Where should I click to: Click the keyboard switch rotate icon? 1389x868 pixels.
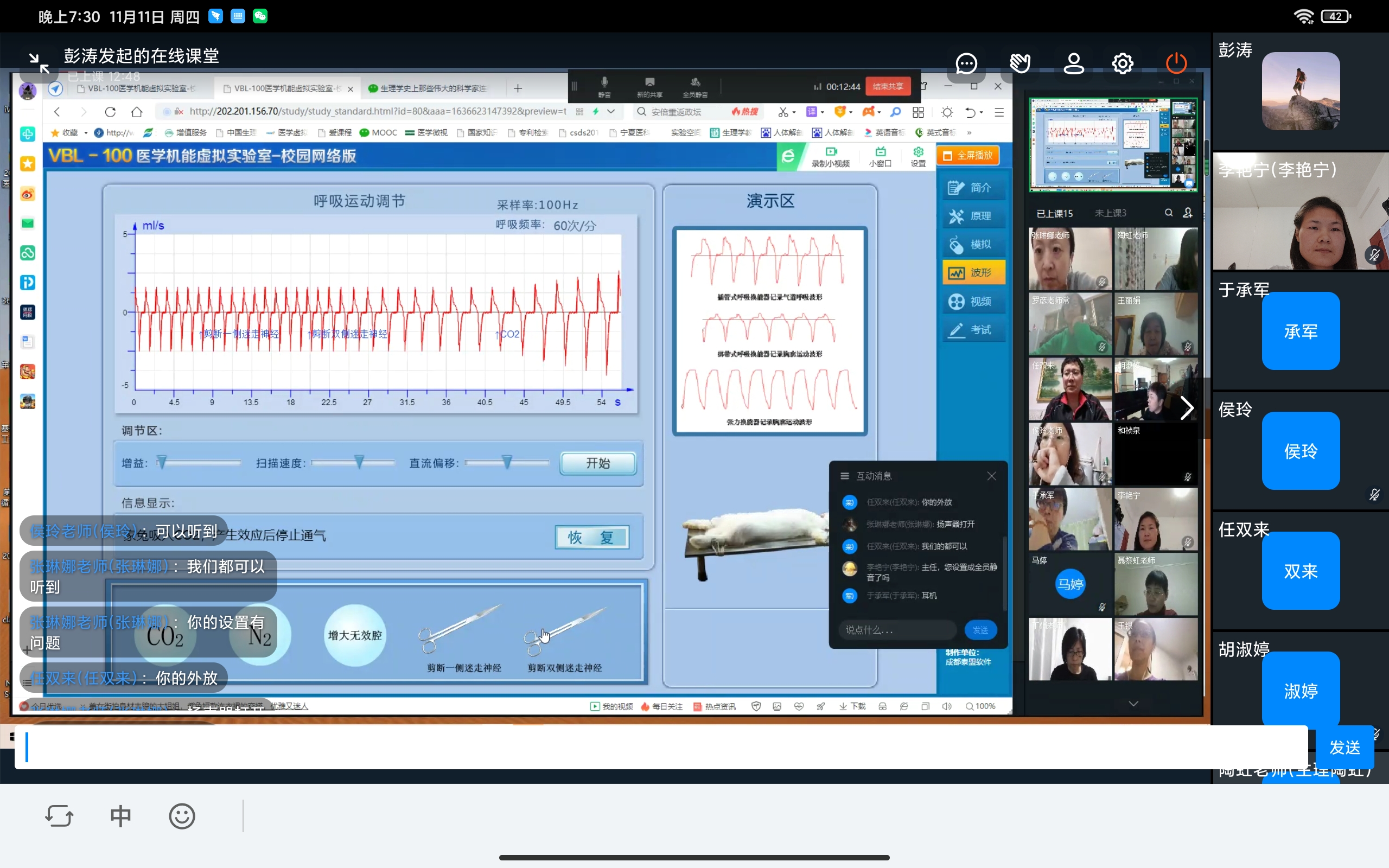click(x=59, y=816)
